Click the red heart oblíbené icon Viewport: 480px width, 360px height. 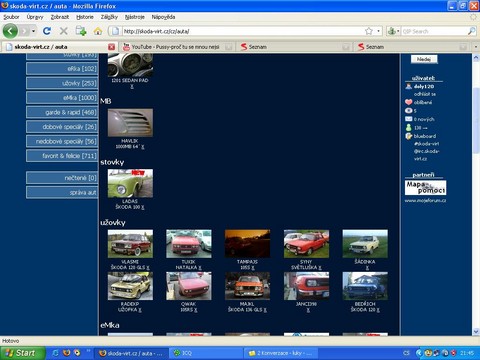[409, 102]
